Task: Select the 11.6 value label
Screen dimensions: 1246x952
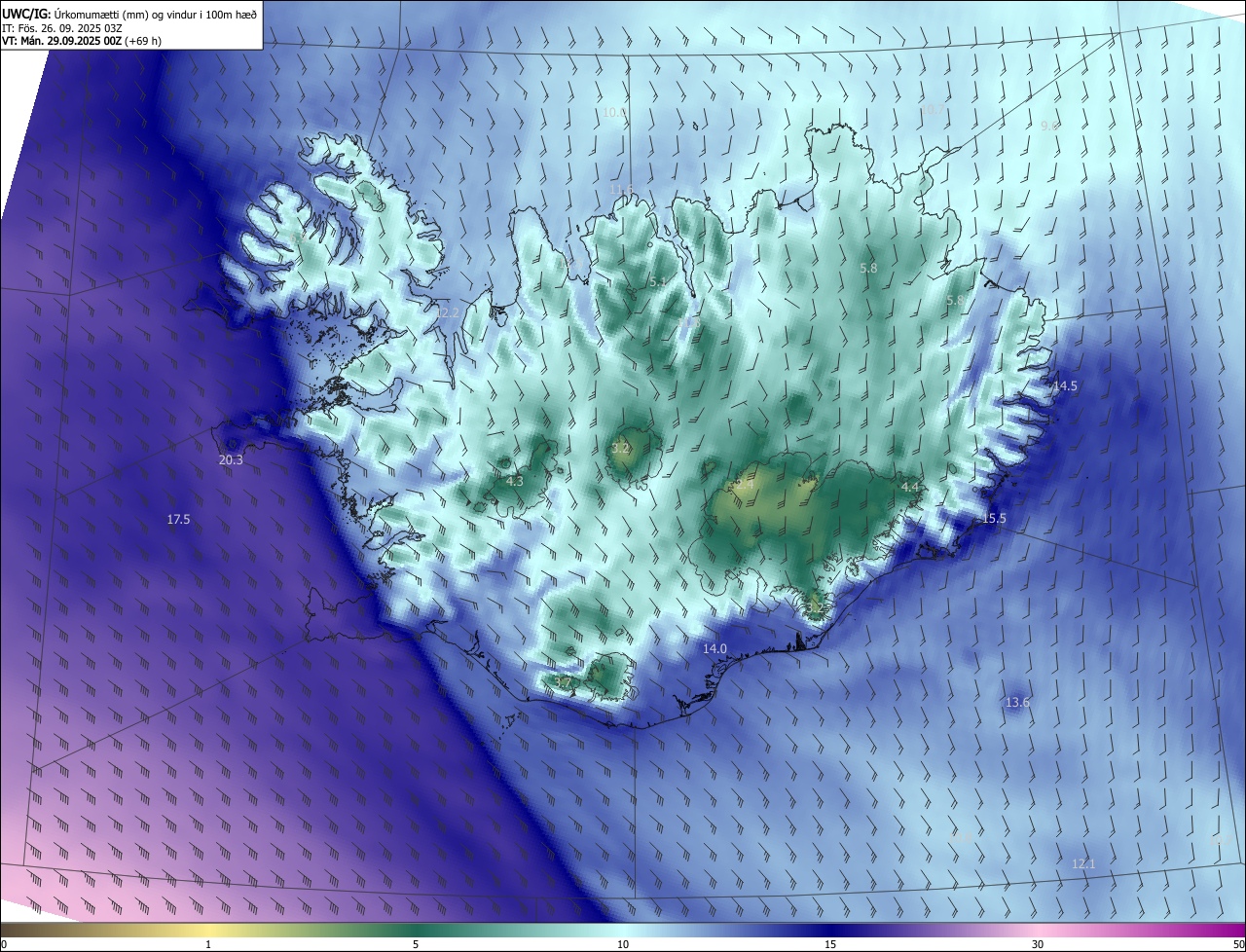Action: pos(620,190)
